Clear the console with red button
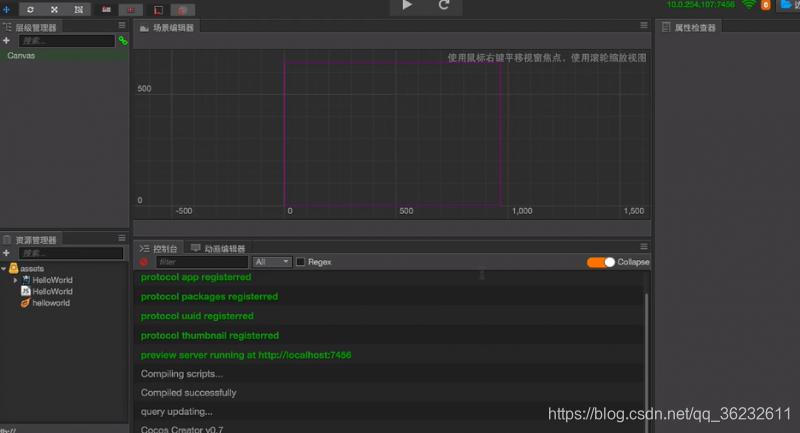 144,262
